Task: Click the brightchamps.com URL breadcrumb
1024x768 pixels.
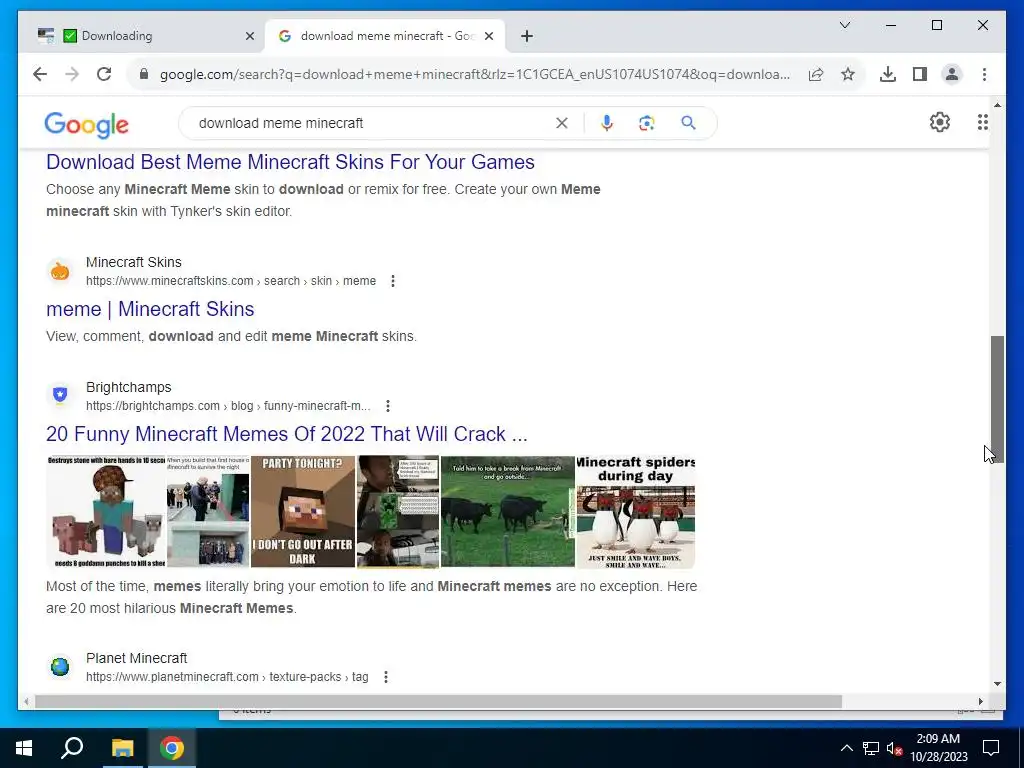Action: 228,406
